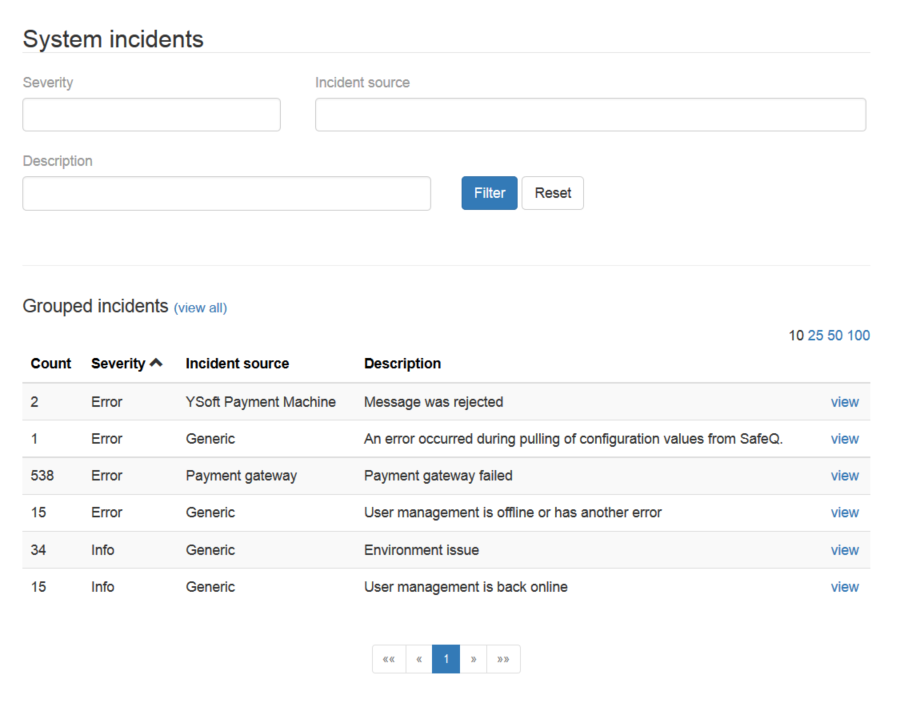Jump to the last page

click(503, 659)
